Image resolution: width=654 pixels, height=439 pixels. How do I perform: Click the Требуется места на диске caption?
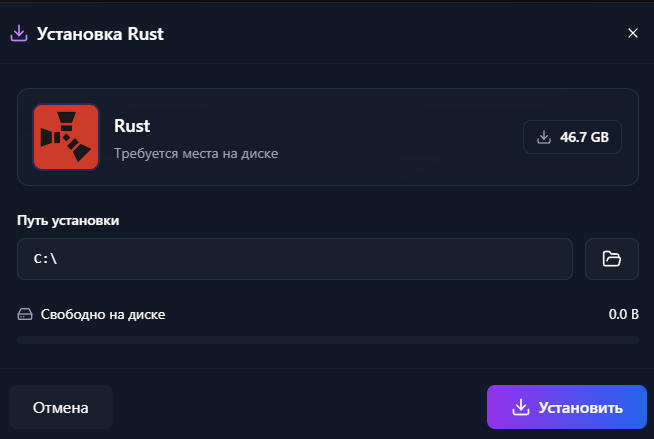pos(195,154)
